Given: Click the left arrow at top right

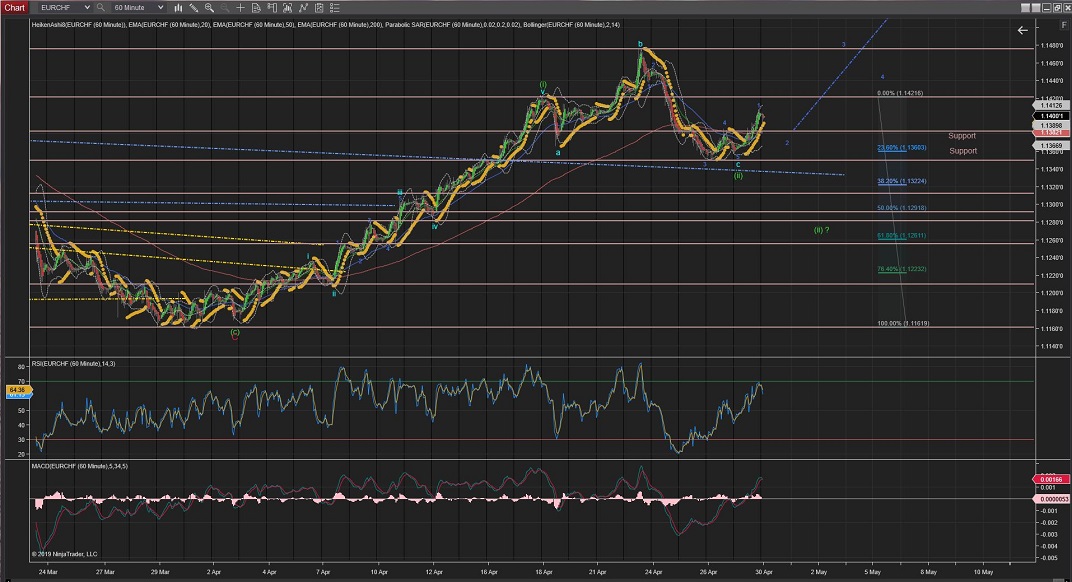Looking at the screenshot, I should pos(1022,30).
